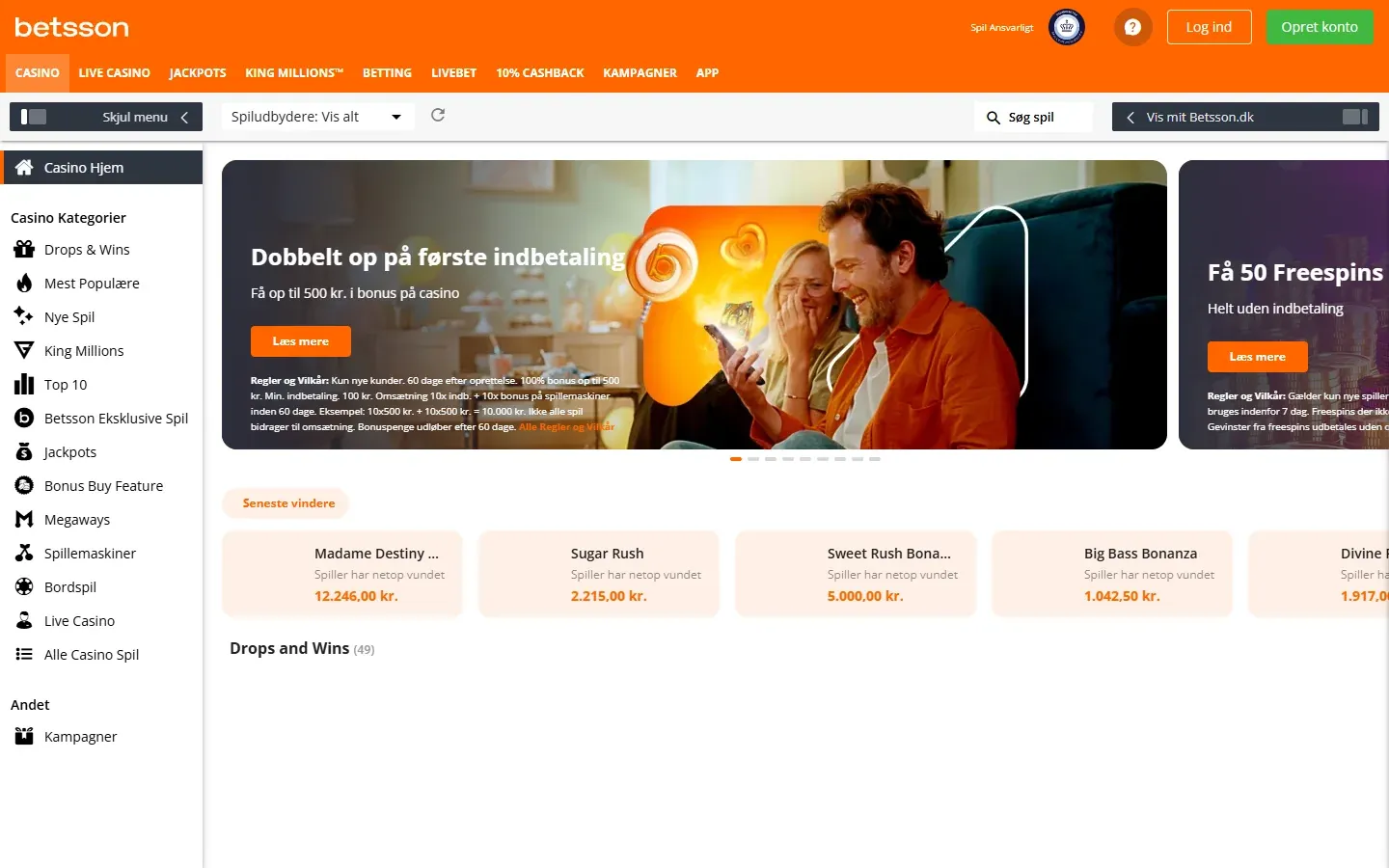
Task: Open the Alle Regler og Vilkår link
Action: 567,426
